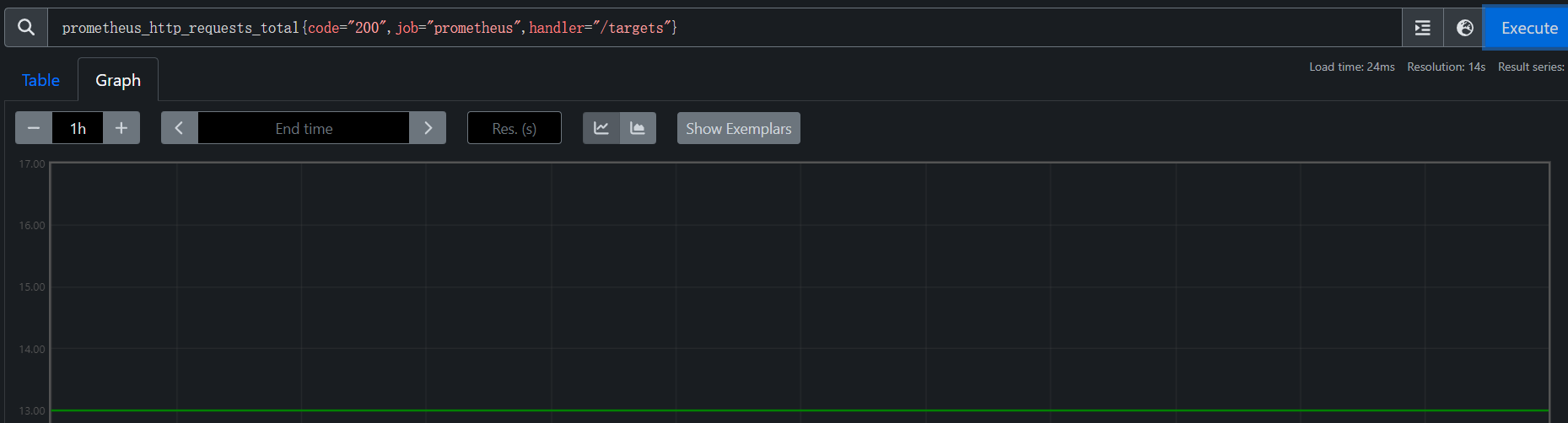This screenshot has height=423, width=1568.
Task: Switch to unstacked line chart
Action: pos(601,128)
